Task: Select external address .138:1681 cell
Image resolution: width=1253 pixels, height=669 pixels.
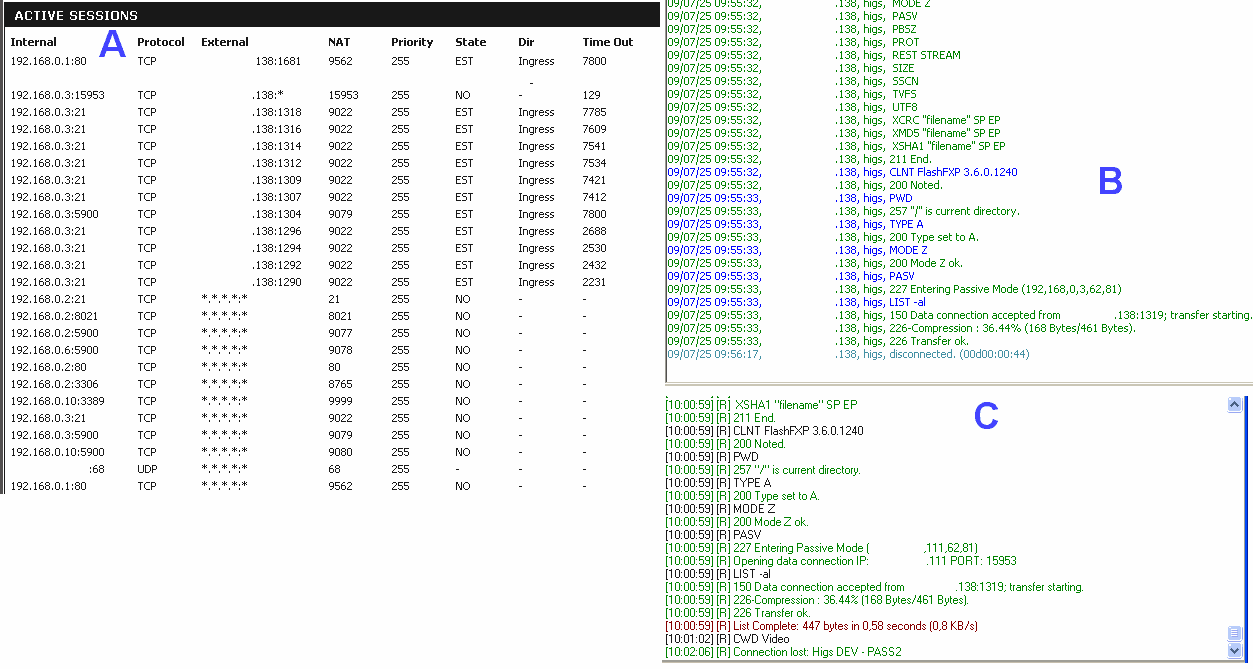Action: pos(277,62)
